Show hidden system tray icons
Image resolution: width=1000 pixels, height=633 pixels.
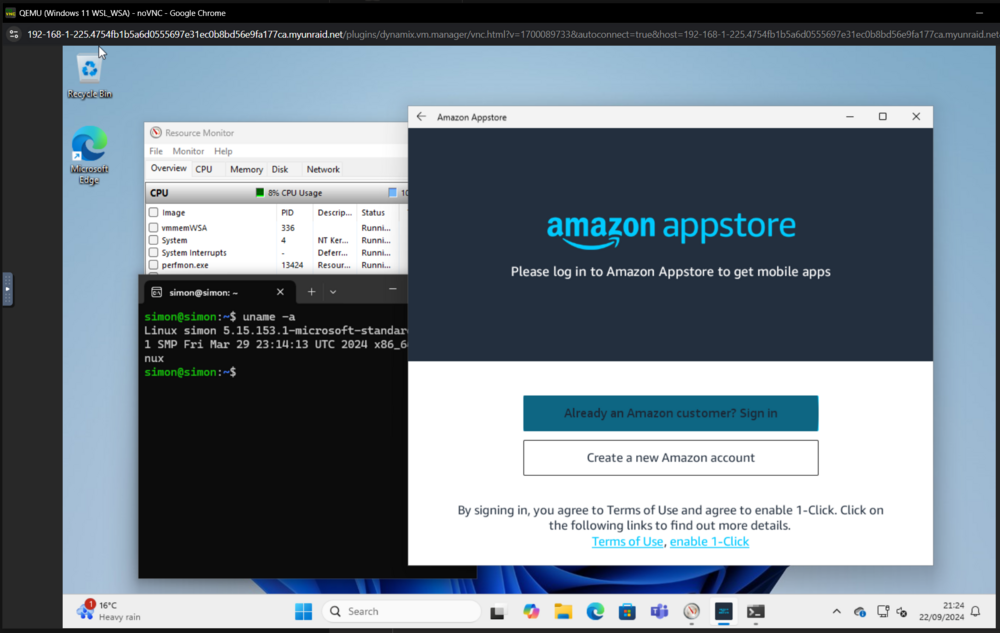coord(837,611)
